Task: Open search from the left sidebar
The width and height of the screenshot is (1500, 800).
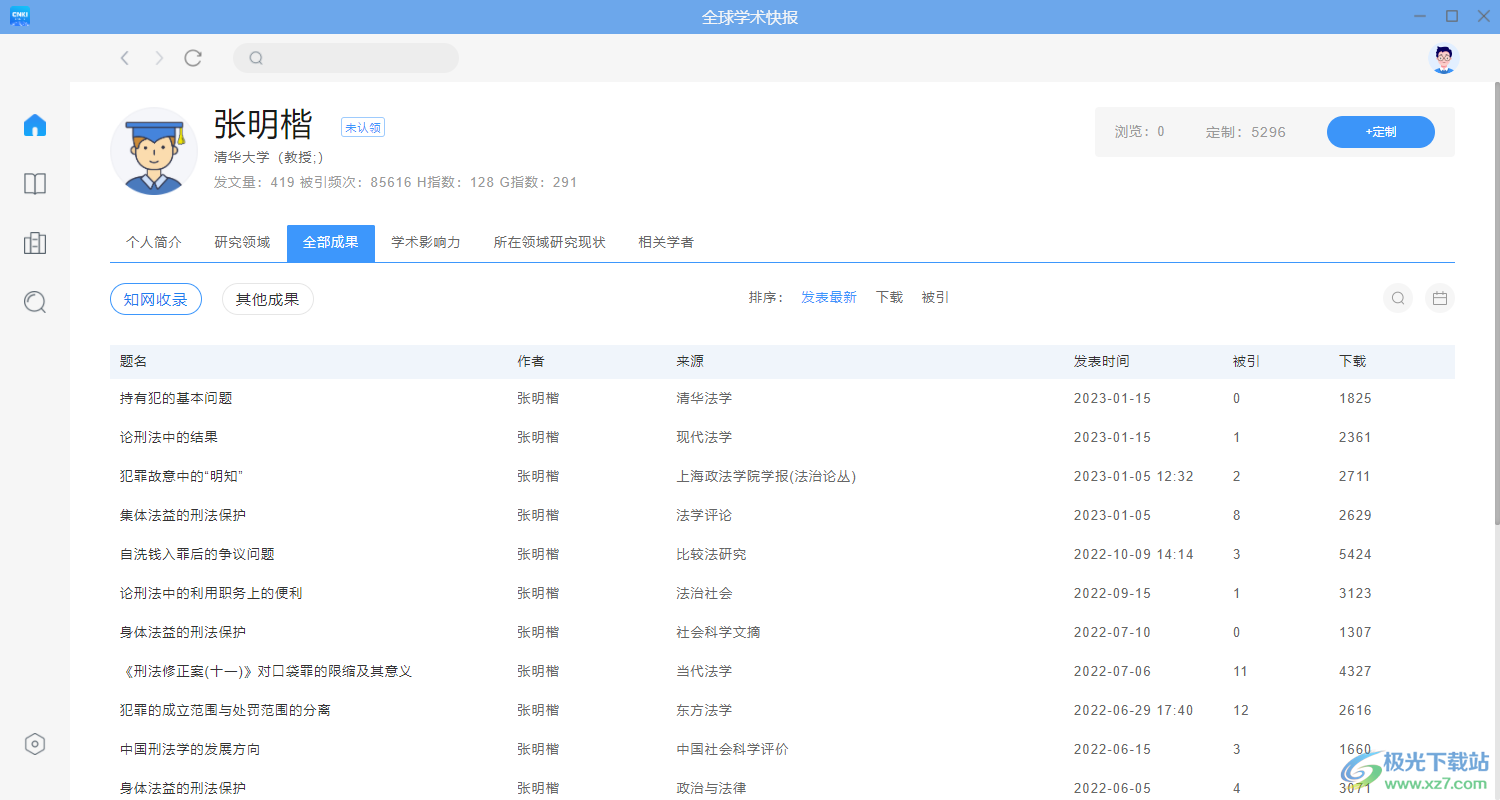Action: point(34,302)
